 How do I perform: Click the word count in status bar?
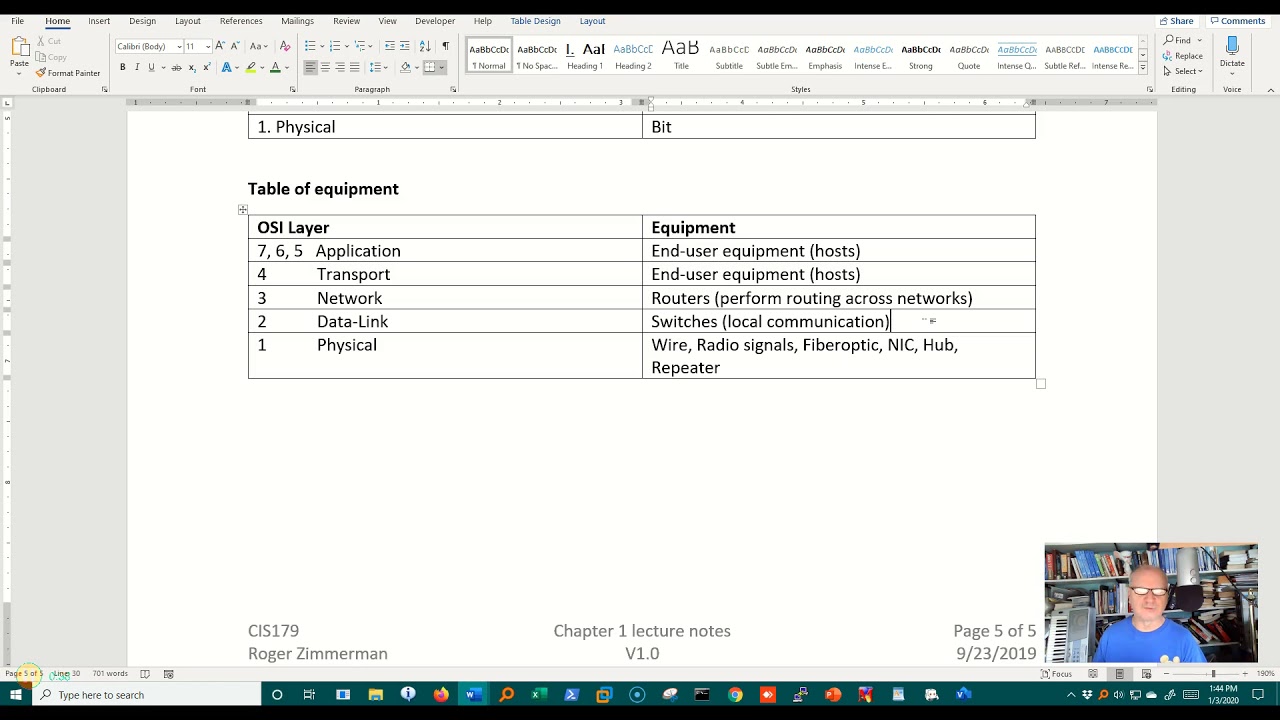click(110, 674)
